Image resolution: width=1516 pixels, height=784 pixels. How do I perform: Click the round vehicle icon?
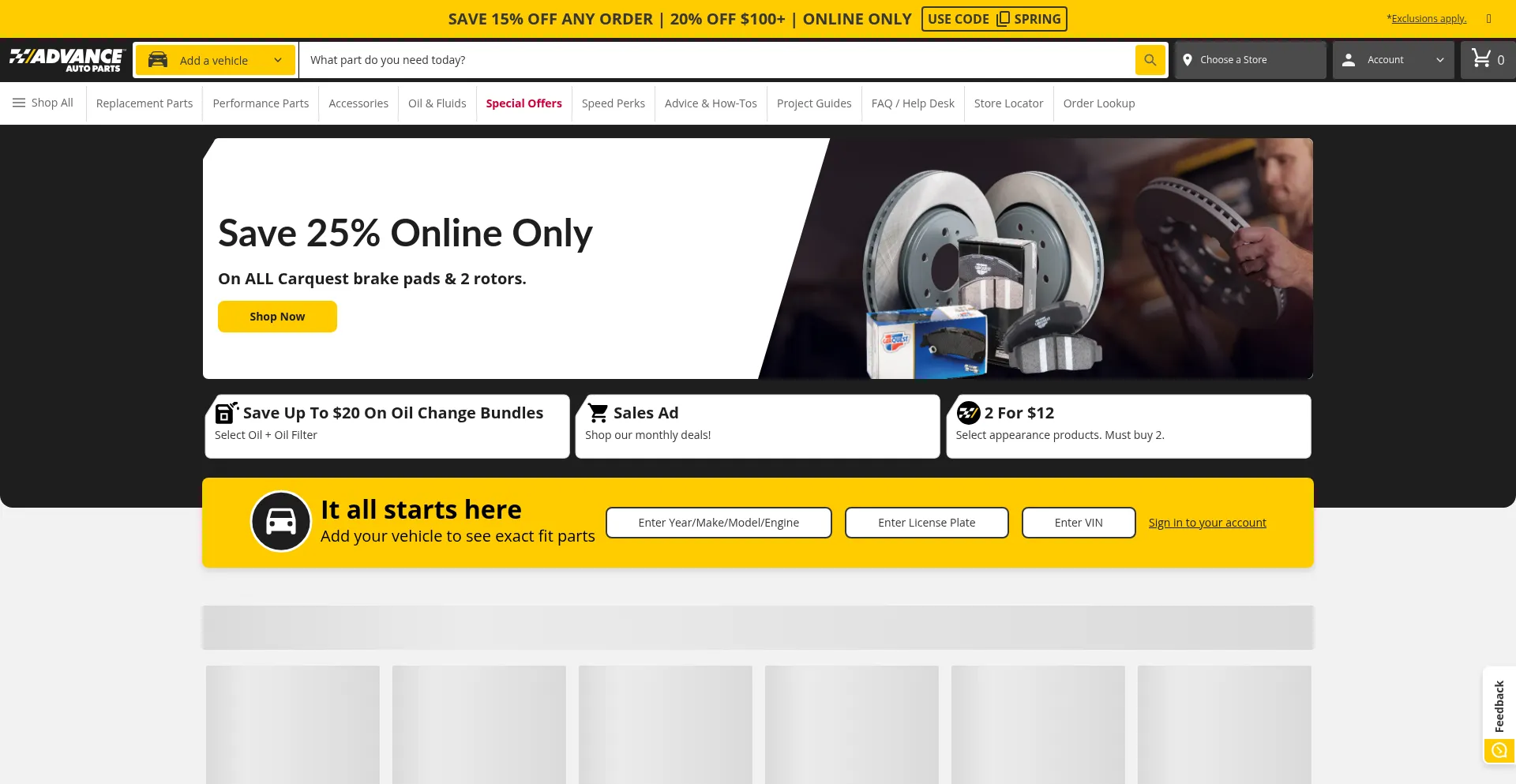pyautogui.click(x=281, y=522)
